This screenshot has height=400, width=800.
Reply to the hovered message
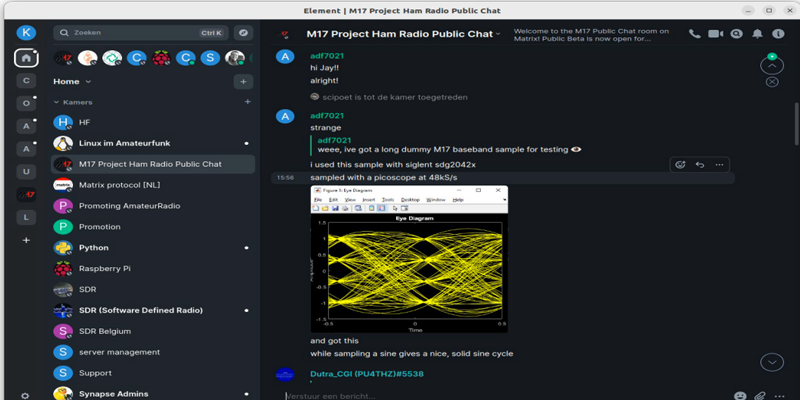tap(700, 165)
